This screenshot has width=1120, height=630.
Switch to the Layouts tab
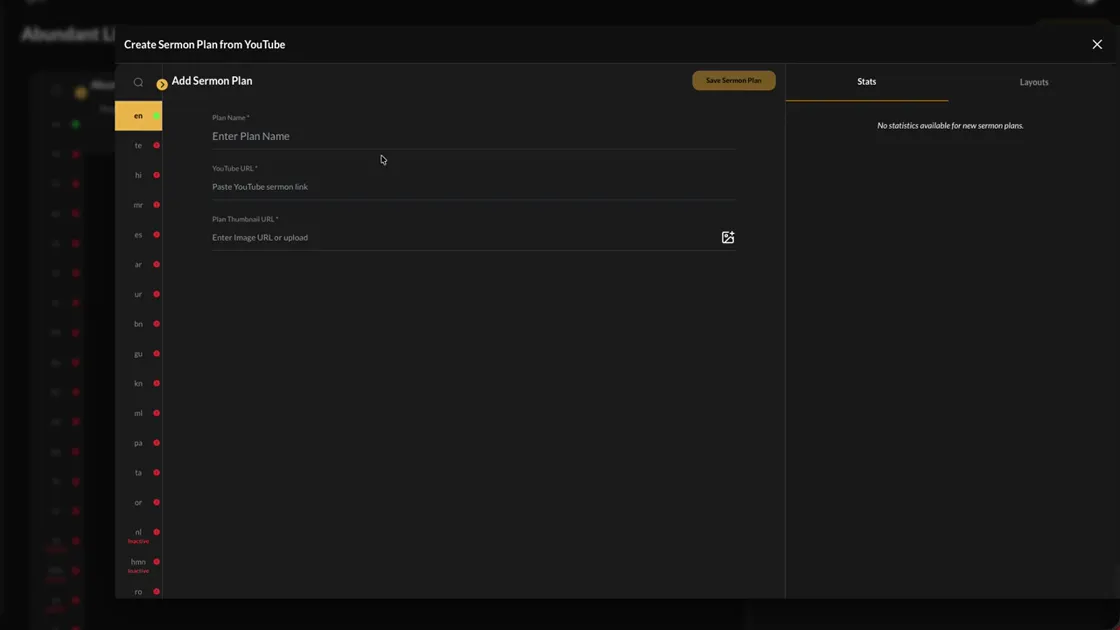point(1034,82)
